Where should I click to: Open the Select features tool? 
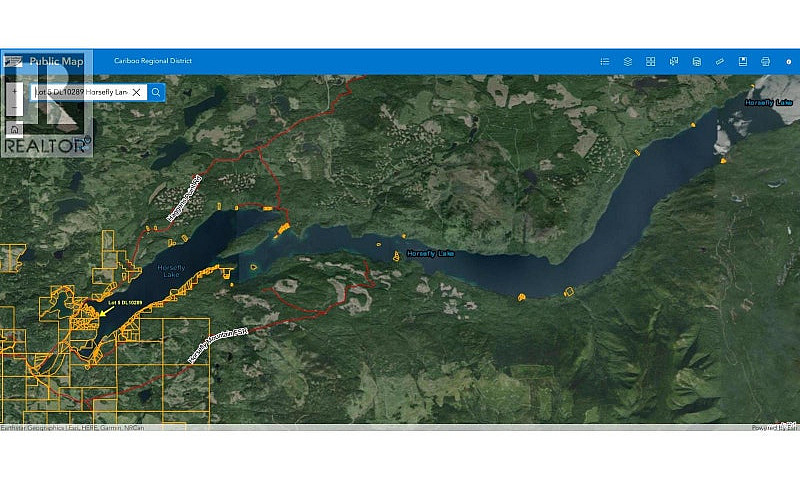coord(673,62)
